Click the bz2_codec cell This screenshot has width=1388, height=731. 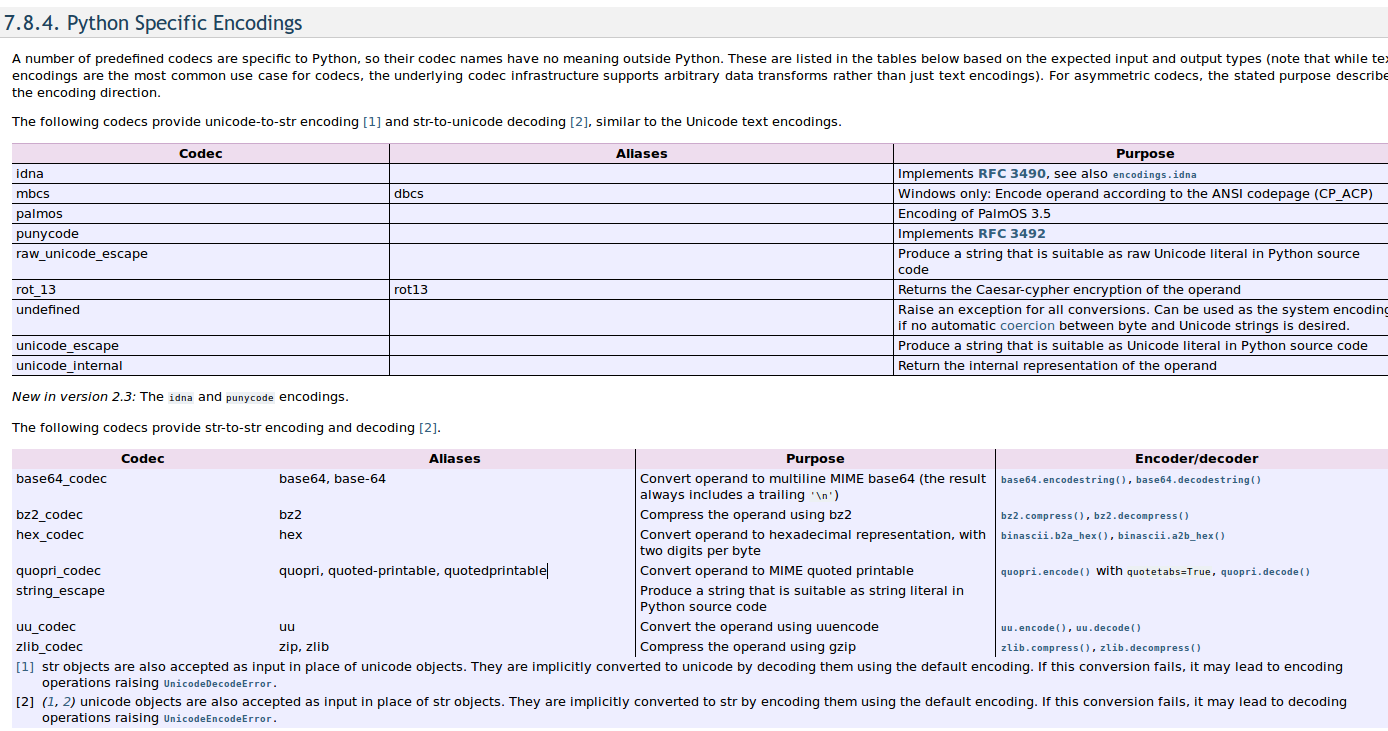click(143, 515)
